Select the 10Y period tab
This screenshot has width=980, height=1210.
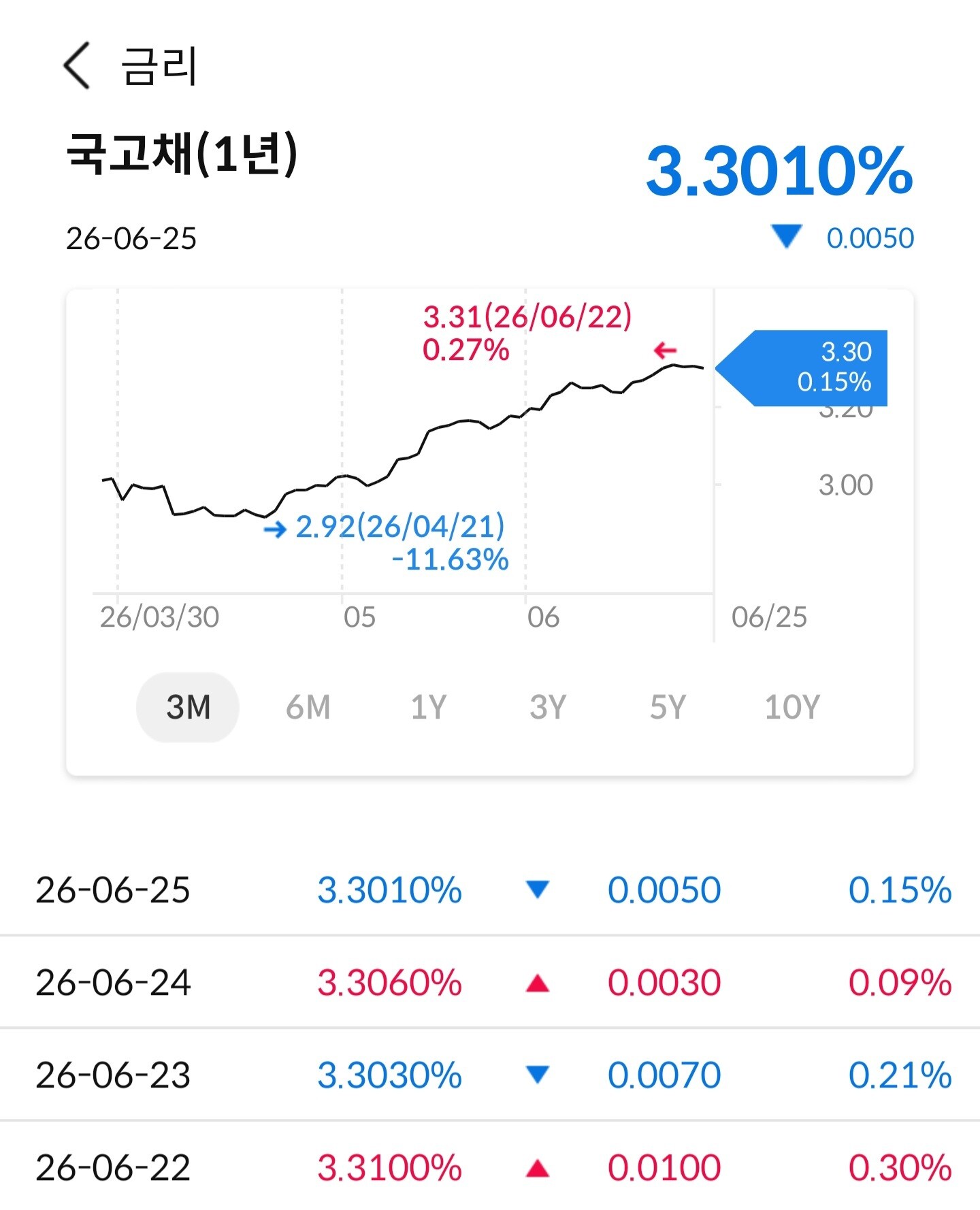(792, 707)
